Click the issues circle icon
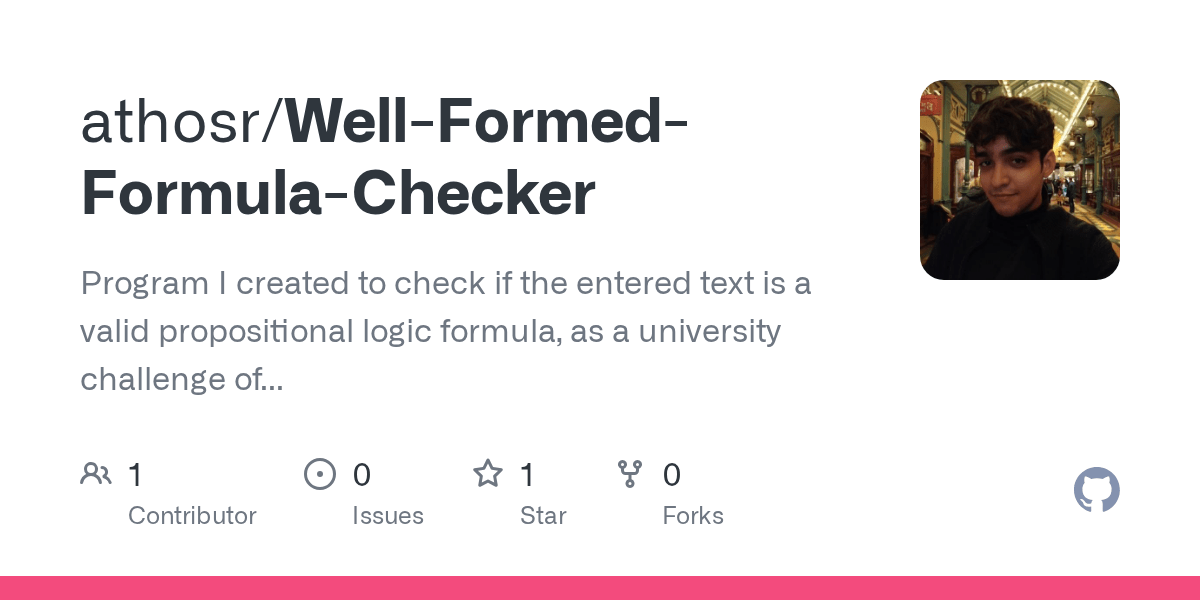This screenshot has width=1200, height=600. pos(320,474)
